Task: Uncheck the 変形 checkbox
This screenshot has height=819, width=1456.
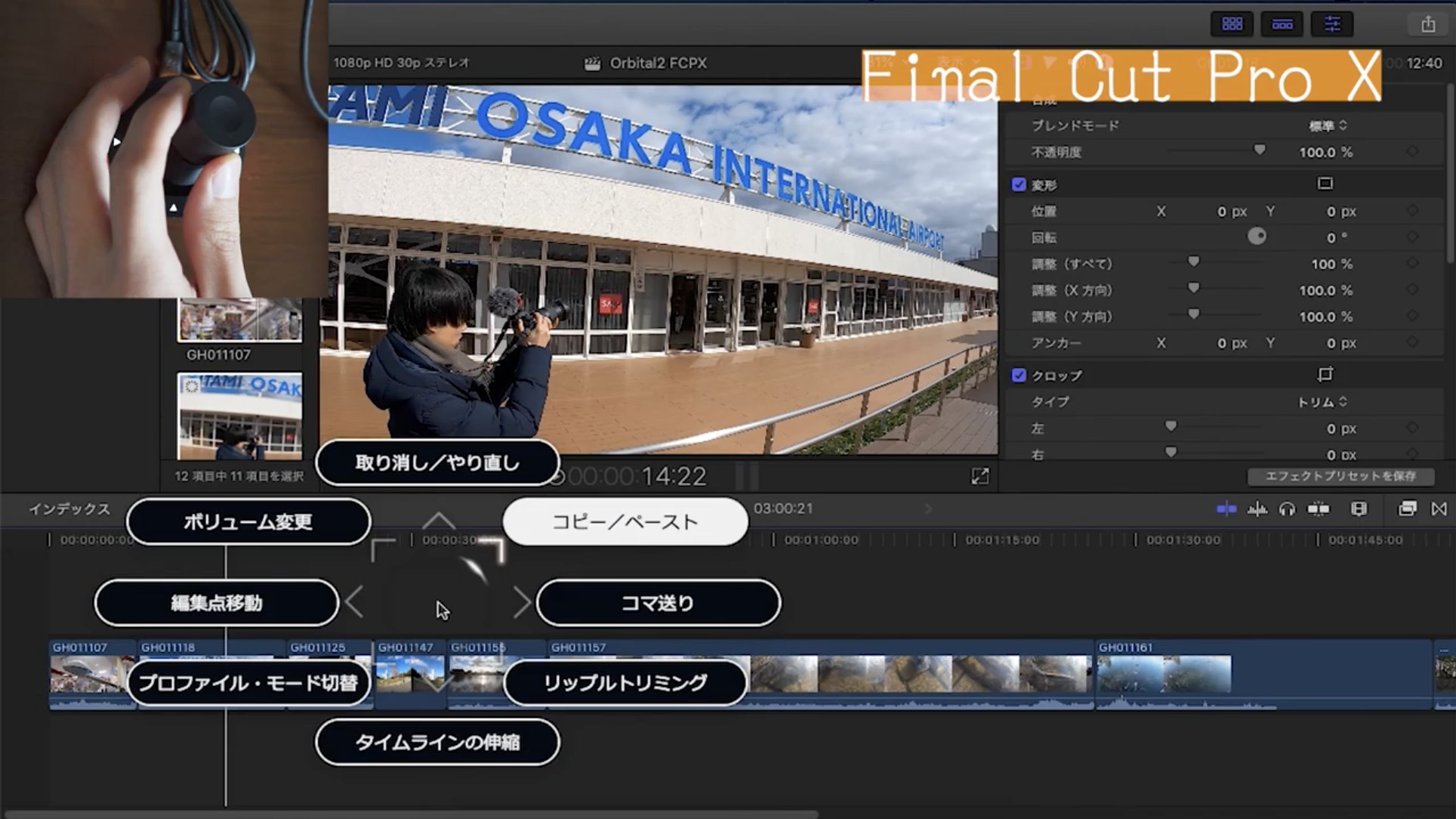Action: (x=1019, y=184)
